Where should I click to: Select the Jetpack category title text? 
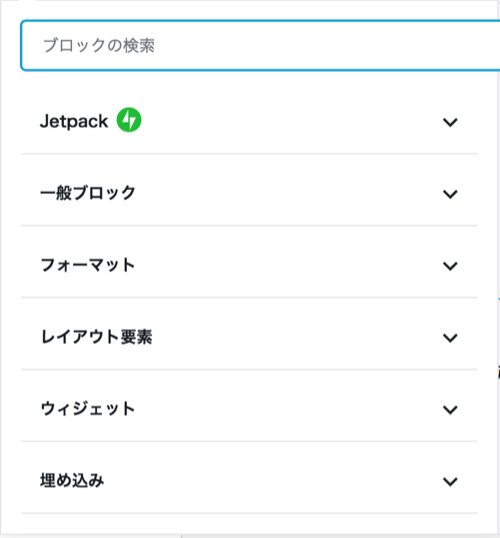point(74,121)
